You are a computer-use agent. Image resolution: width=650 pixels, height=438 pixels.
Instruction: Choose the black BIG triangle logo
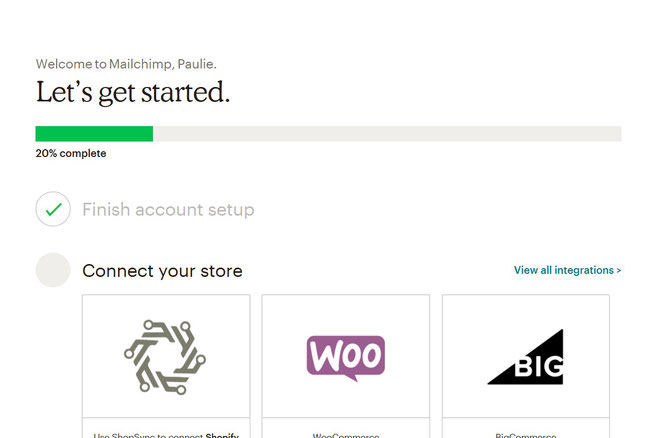click(526, 357)
